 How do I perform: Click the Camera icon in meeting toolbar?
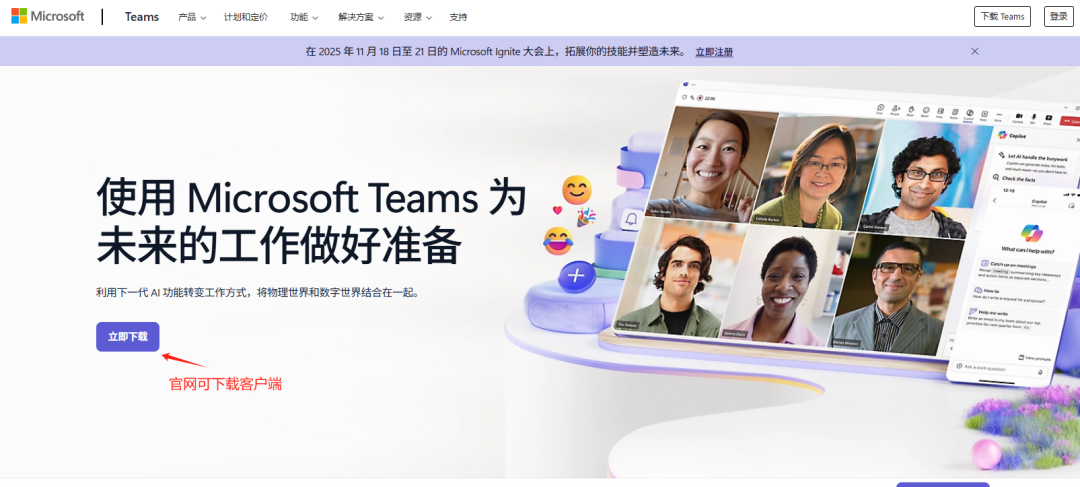click(1017, 118)
